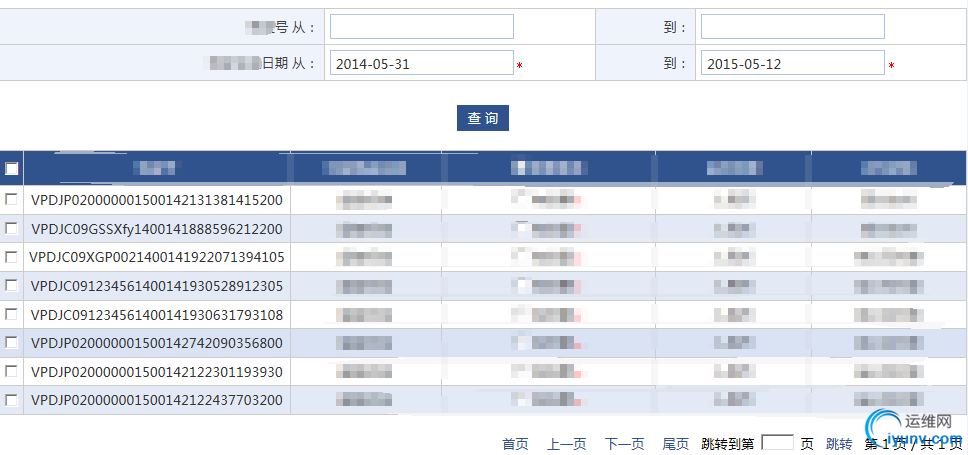Check the row VPDJP020000001500142122301193930
The width and height of the screenshot is (968, 455).
[x=11, y=371]
